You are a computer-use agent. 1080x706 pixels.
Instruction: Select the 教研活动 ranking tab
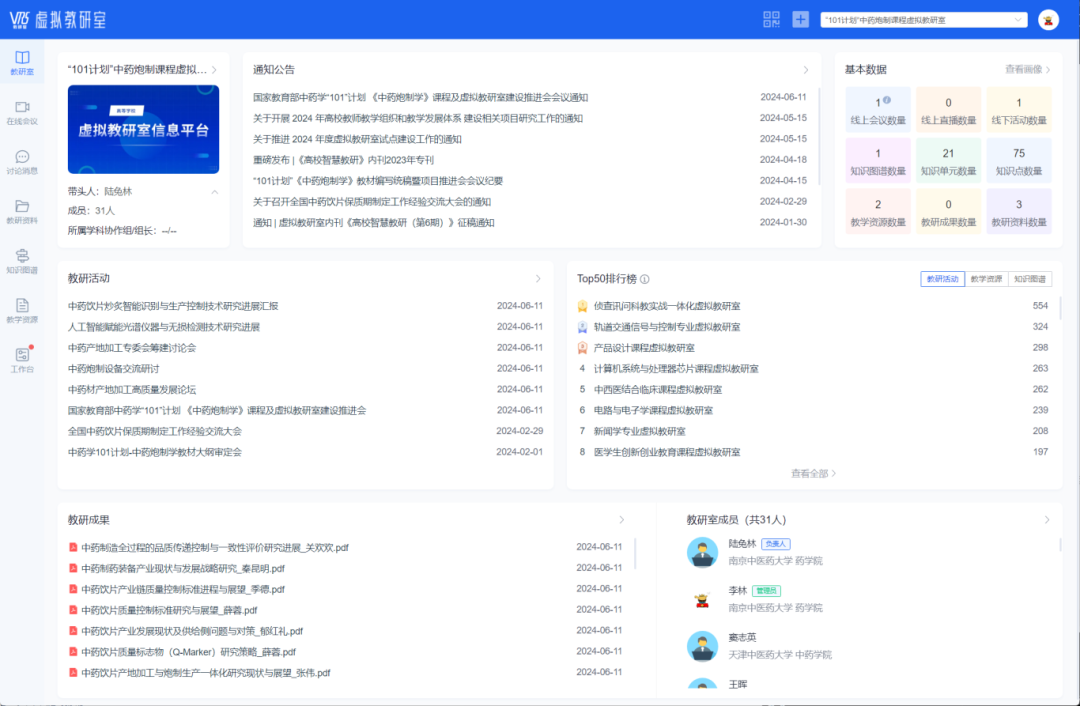942,279
